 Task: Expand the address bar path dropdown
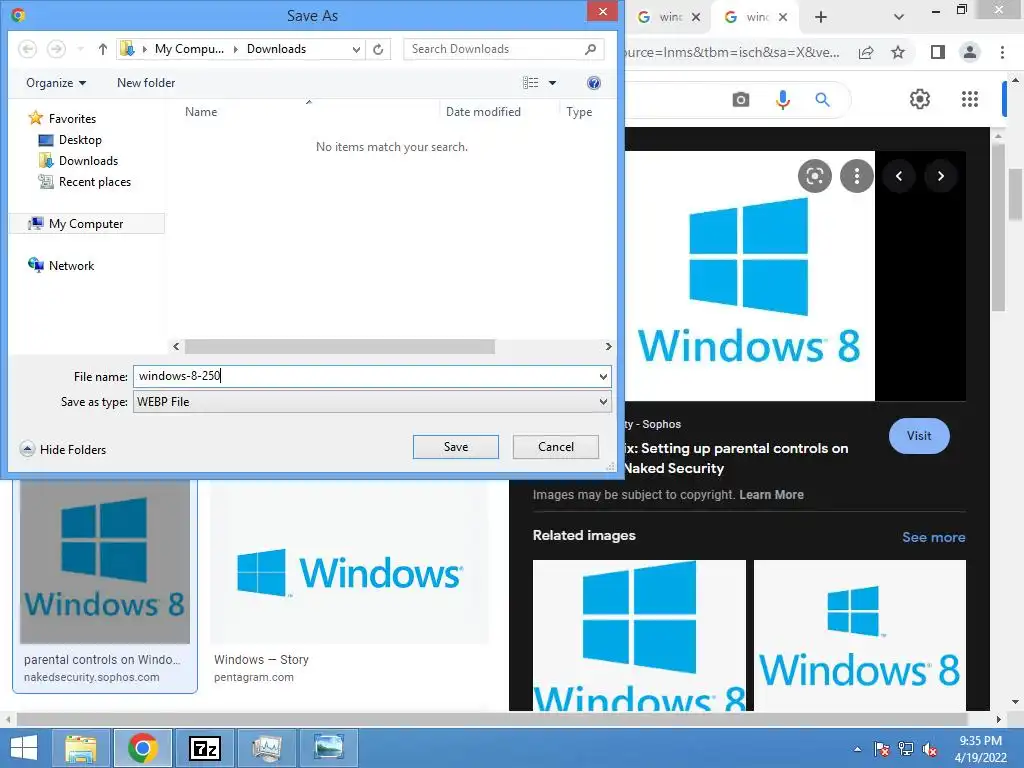pos(357,49)
